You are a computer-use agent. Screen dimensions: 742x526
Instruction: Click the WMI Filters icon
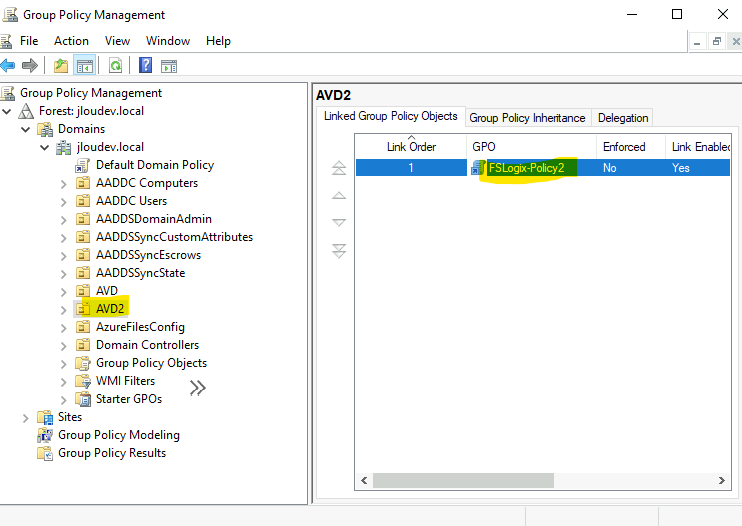click(83, 381)
